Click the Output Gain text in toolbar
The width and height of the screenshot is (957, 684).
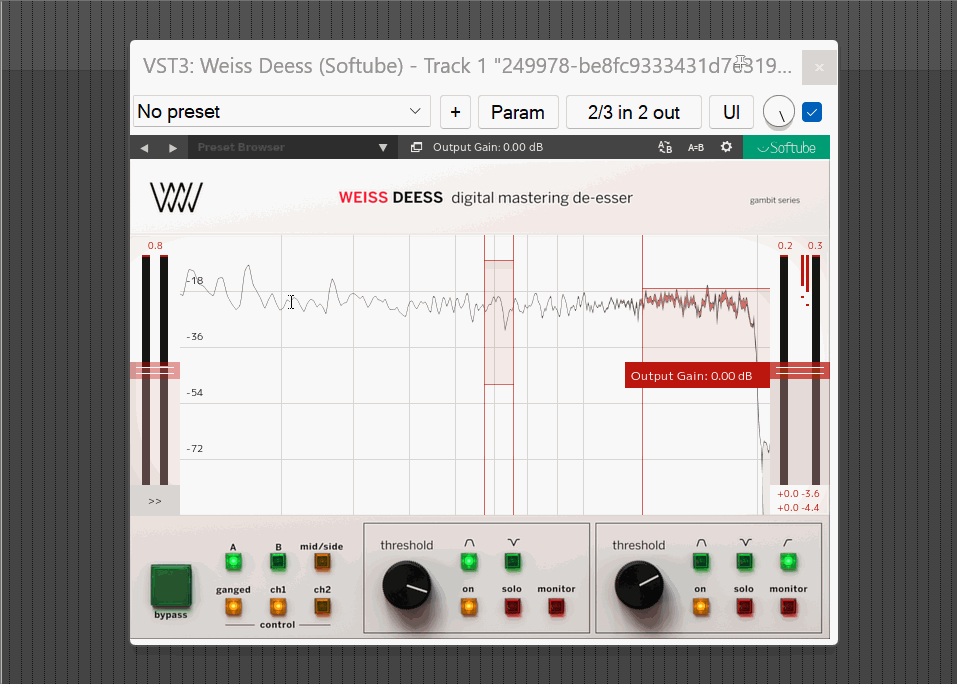pyautogui.click(x=488, y=147)
